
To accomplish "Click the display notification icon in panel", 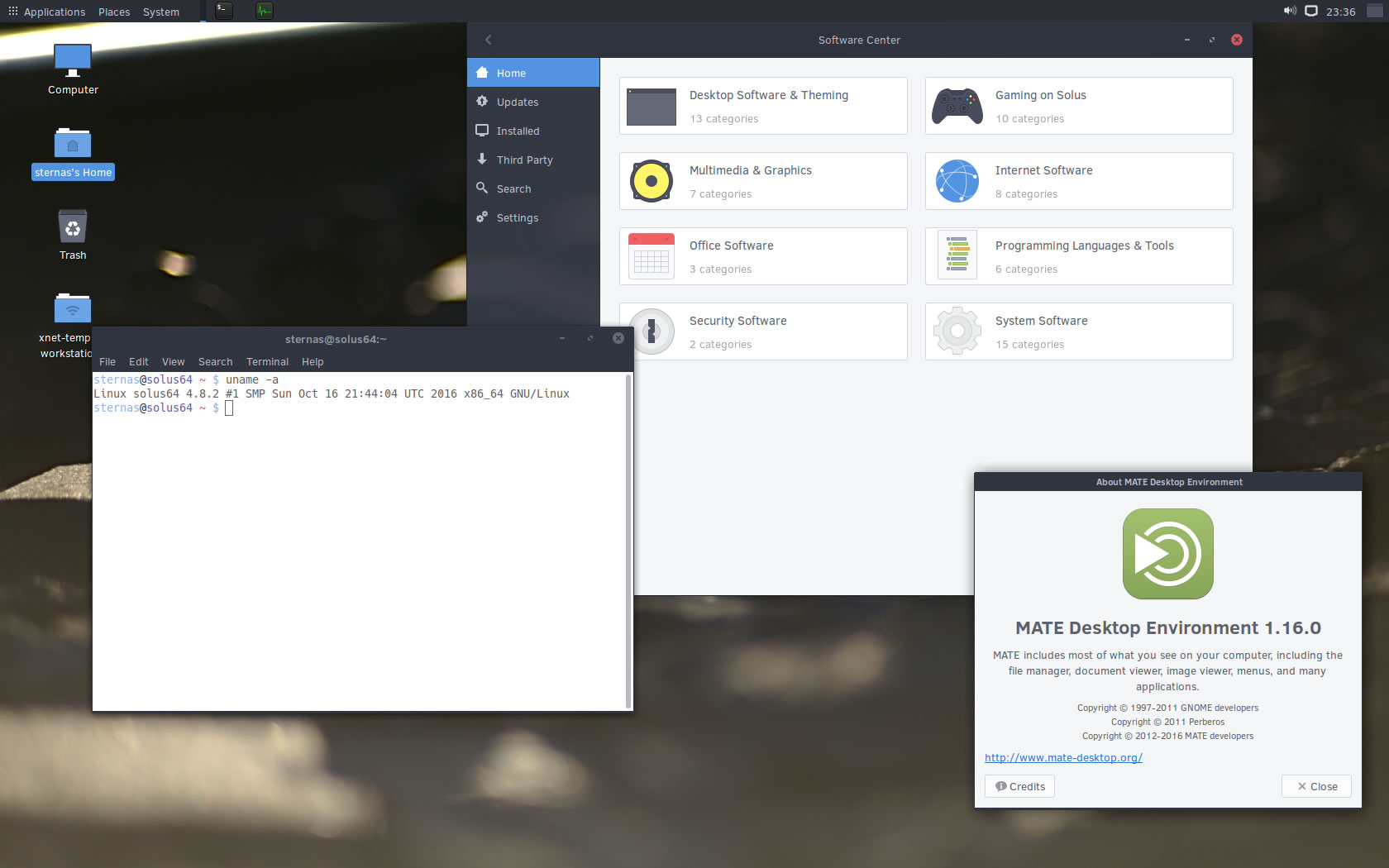I will [x=1311, y=11].
